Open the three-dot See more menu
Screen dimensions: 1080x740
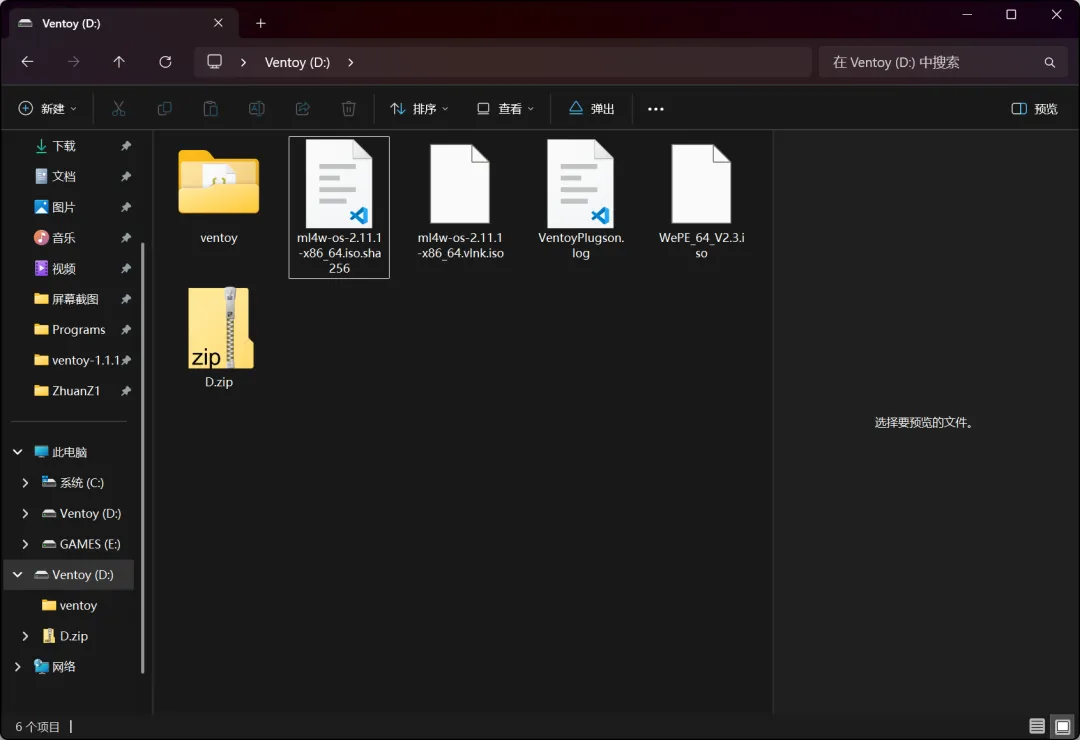(656, 109)
